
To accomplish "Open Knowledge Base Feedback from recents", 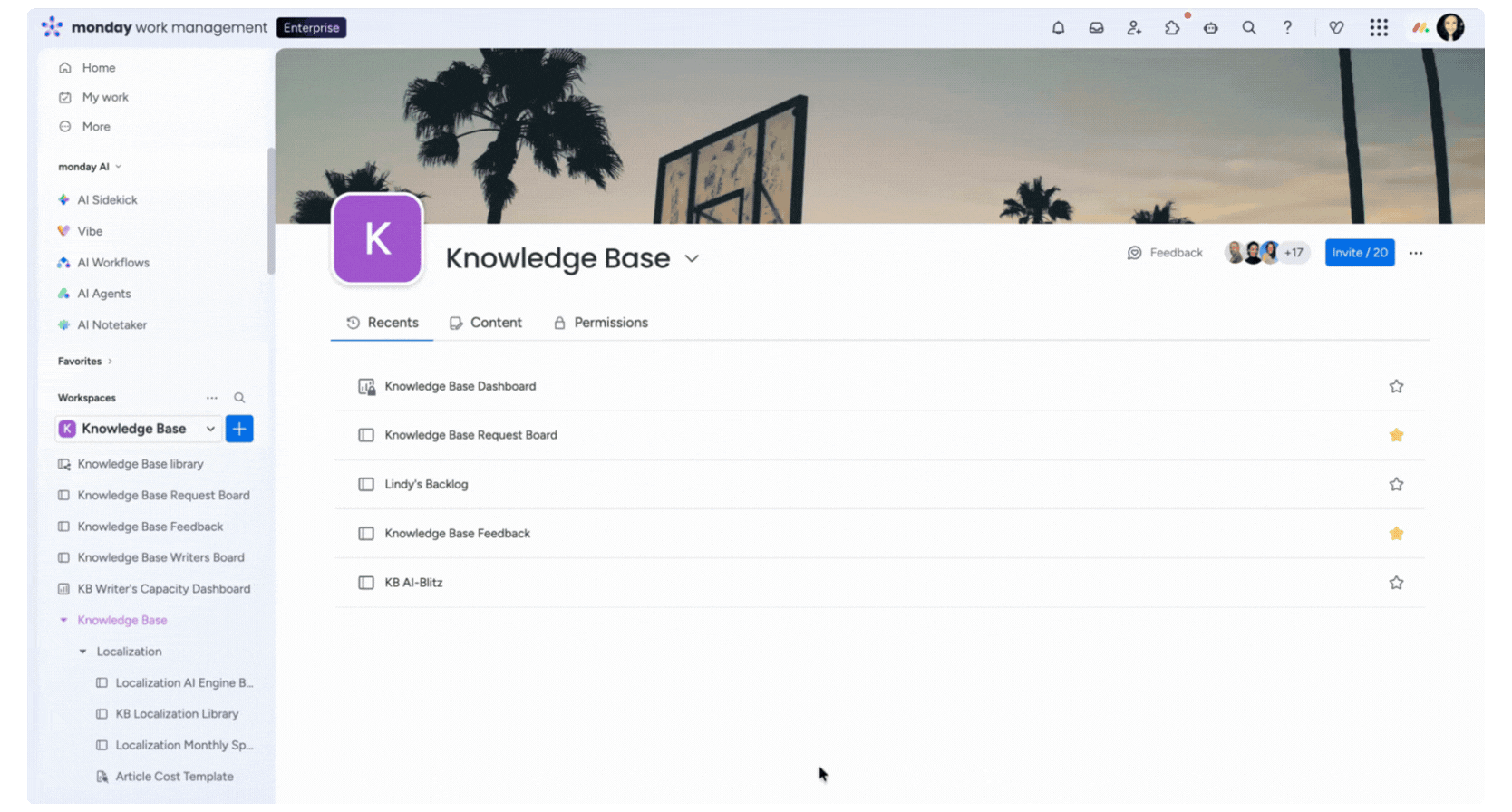I will 457,534.
